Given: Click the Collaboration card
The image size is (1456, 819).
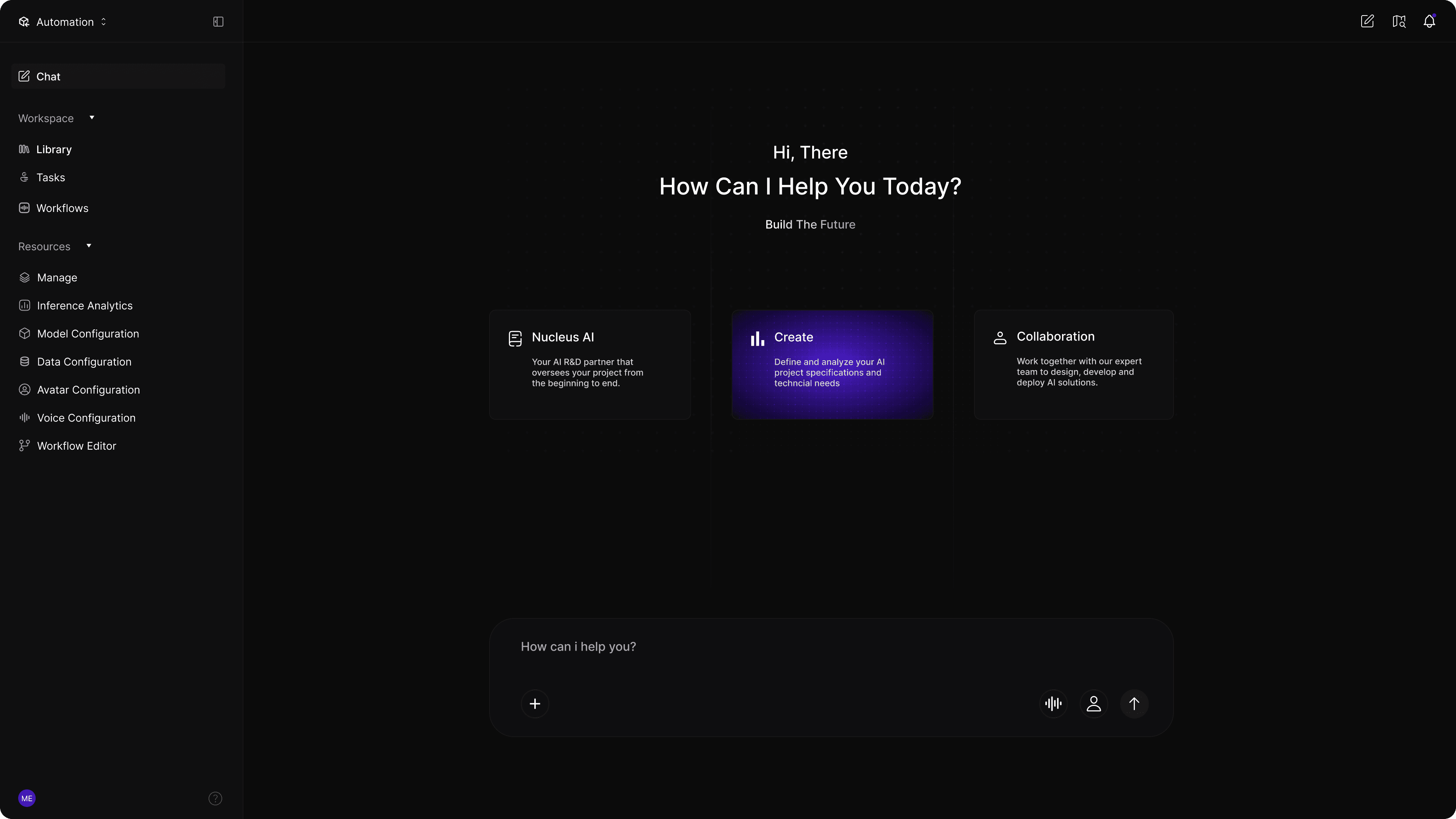Looking at the screenshot, I should pyautogui.click(x=1073, y=364).
